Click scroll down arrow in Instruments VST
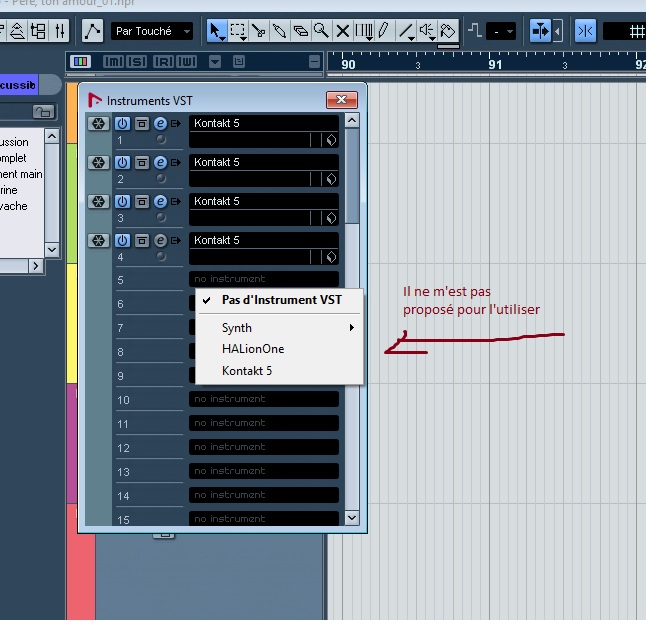This screenshot has height=630, width=672. click(352, 518)
